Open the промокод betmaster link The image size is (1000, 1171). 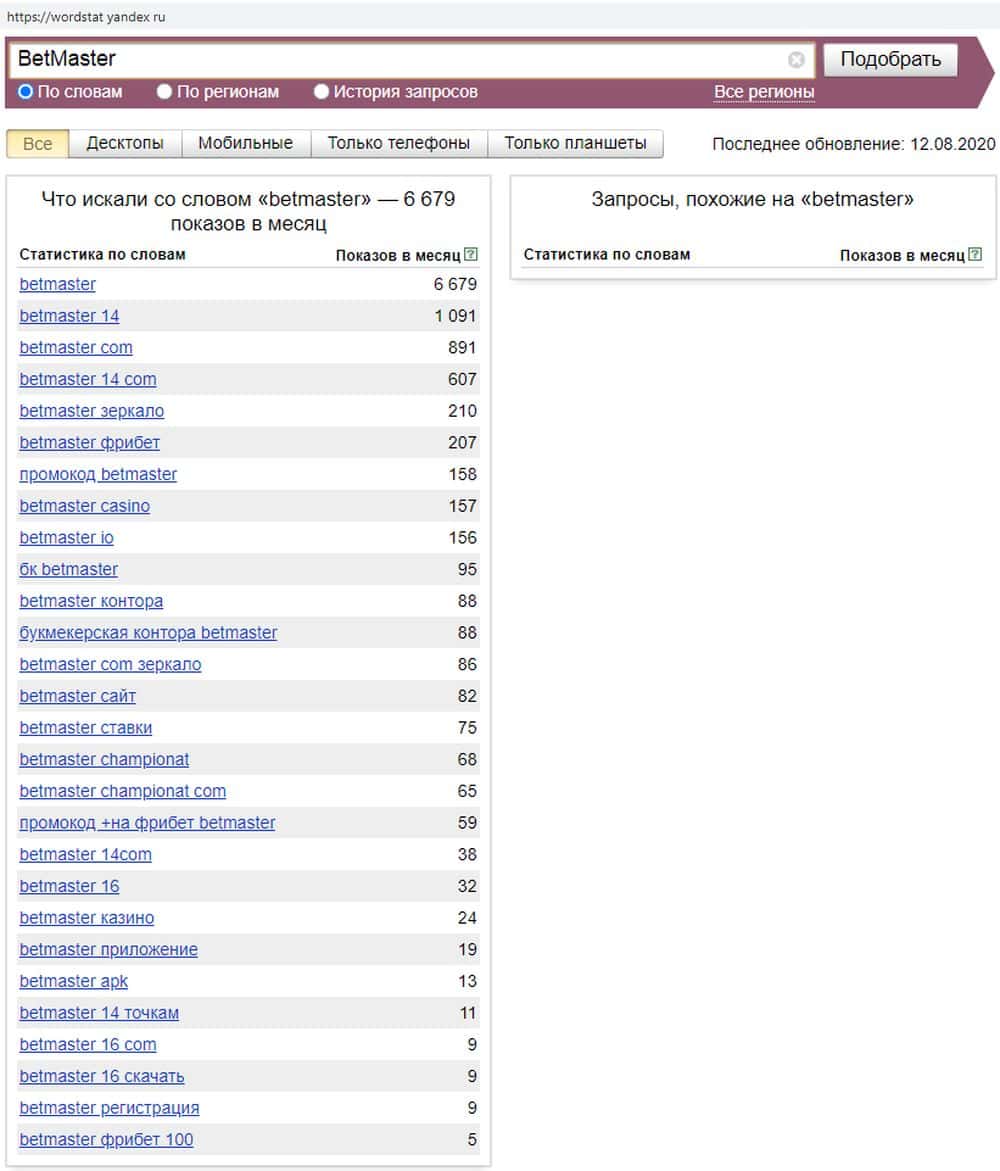click(98, 475)
